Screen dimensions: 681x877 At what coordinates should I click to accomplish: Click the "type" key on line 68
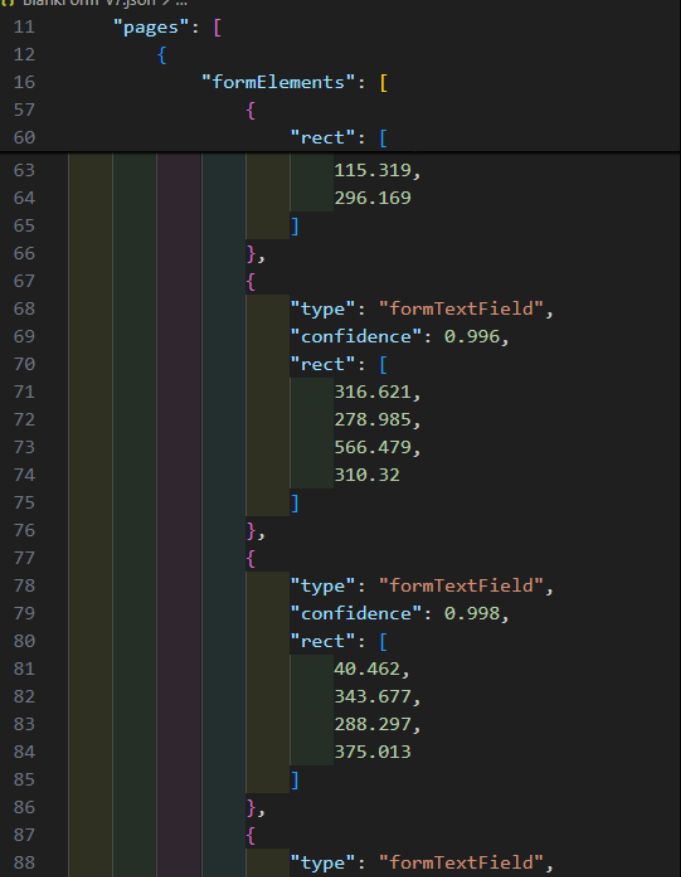click(322, 309)
